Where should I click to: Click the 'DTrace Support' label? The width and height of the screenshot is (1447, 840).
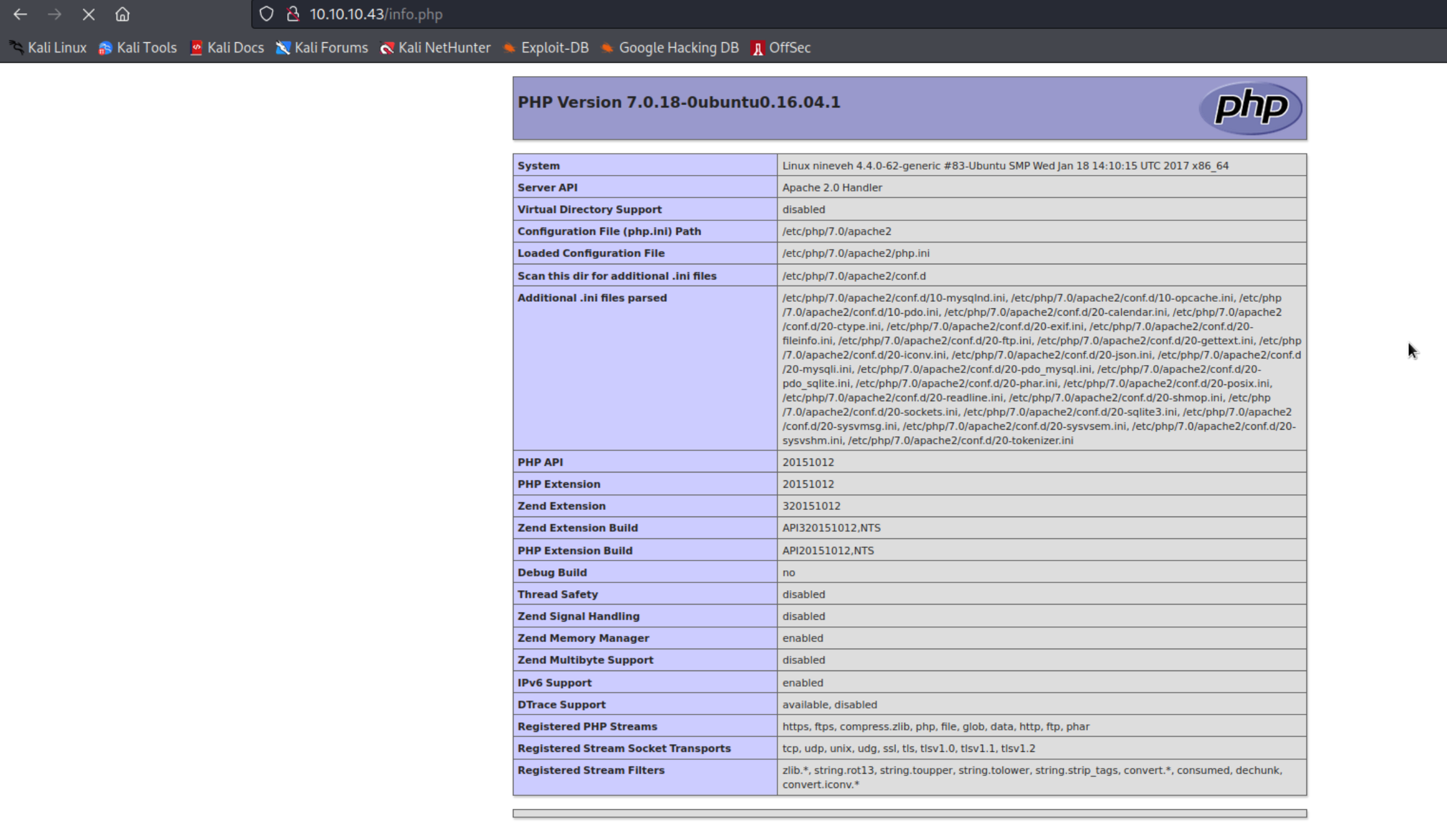561,704
